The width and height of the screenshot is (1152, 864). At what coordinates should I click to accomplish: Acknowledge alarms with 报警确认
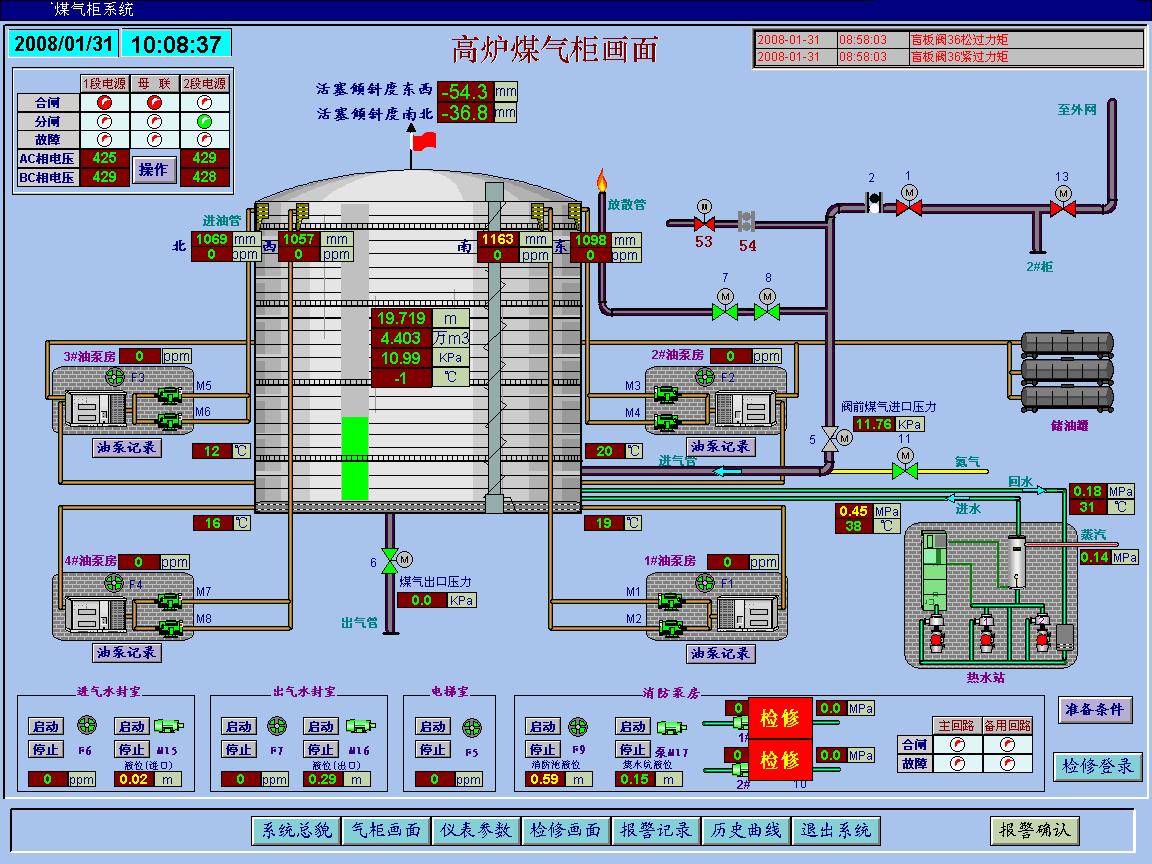[1035, 830]
